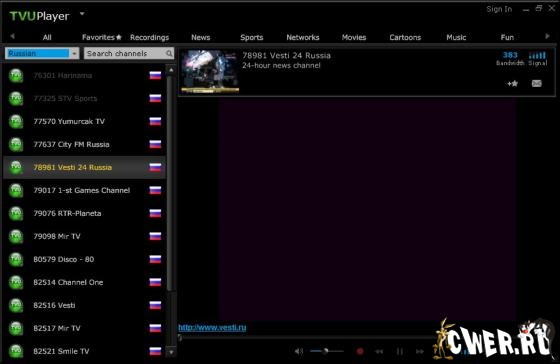Click the Search channels field
Screen dimensions: 560x364
125,54
